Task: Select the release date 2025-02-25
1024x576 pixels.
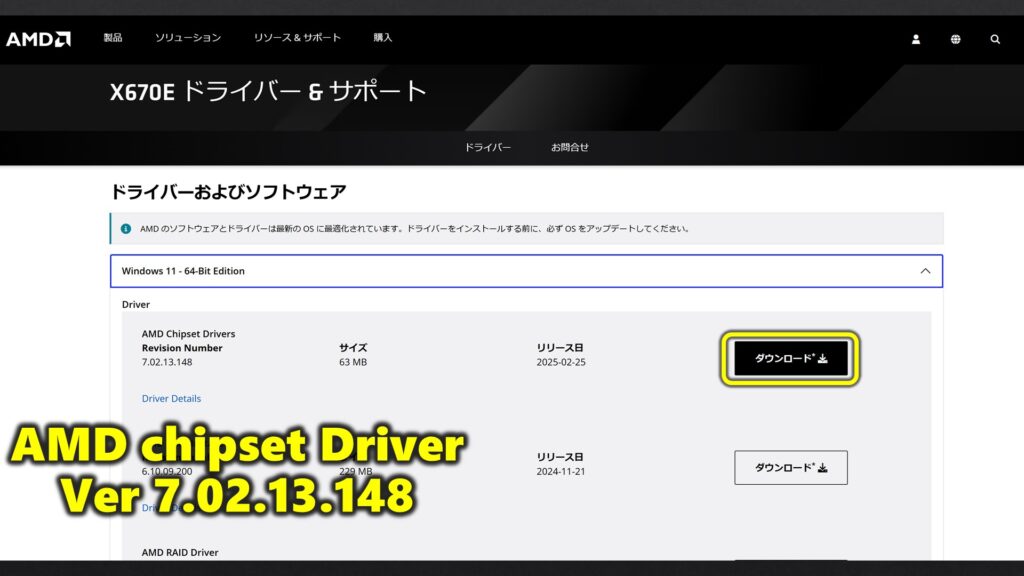Action: point(561,362)
